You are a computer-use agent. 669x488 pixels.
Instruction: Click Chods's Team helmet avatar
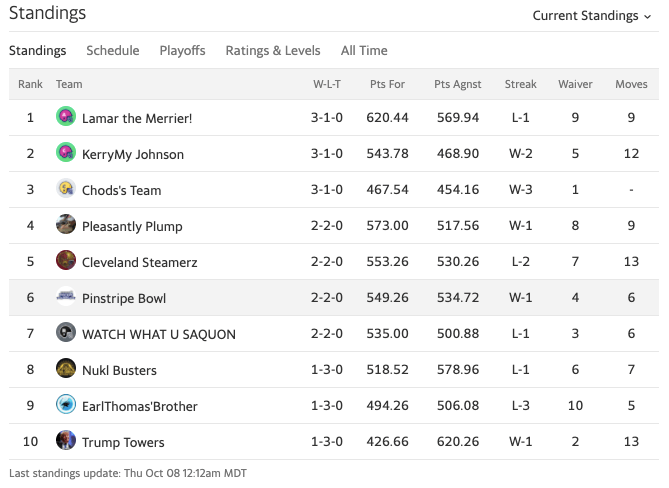pyautogui.click(x=66, y=189)
